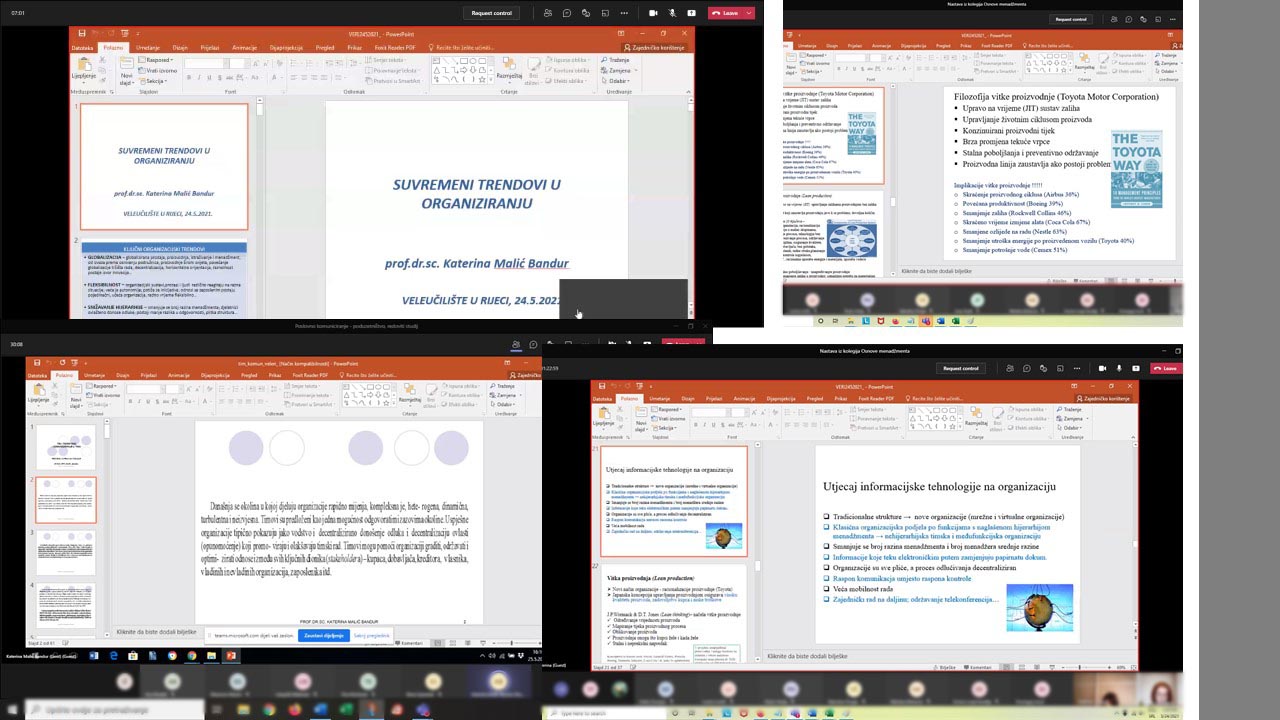Expand the Leave button arrow in 07:01 meeting
Viewport: 1280px width, 720px height.
point(750,13)
